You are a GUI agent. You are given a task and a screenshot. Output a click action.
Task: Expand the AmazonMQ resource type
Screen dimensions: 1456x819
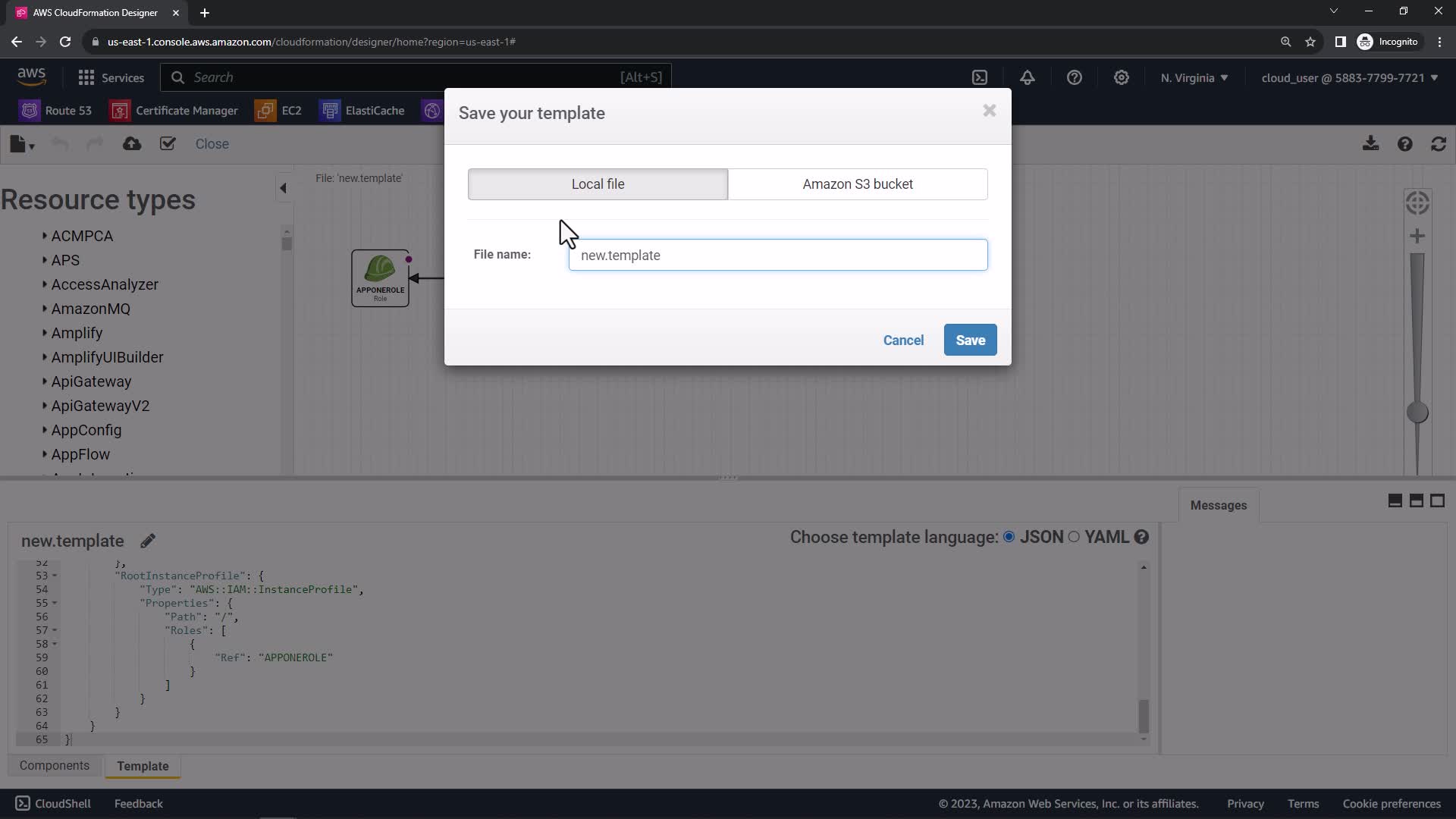tap(90, 309)
